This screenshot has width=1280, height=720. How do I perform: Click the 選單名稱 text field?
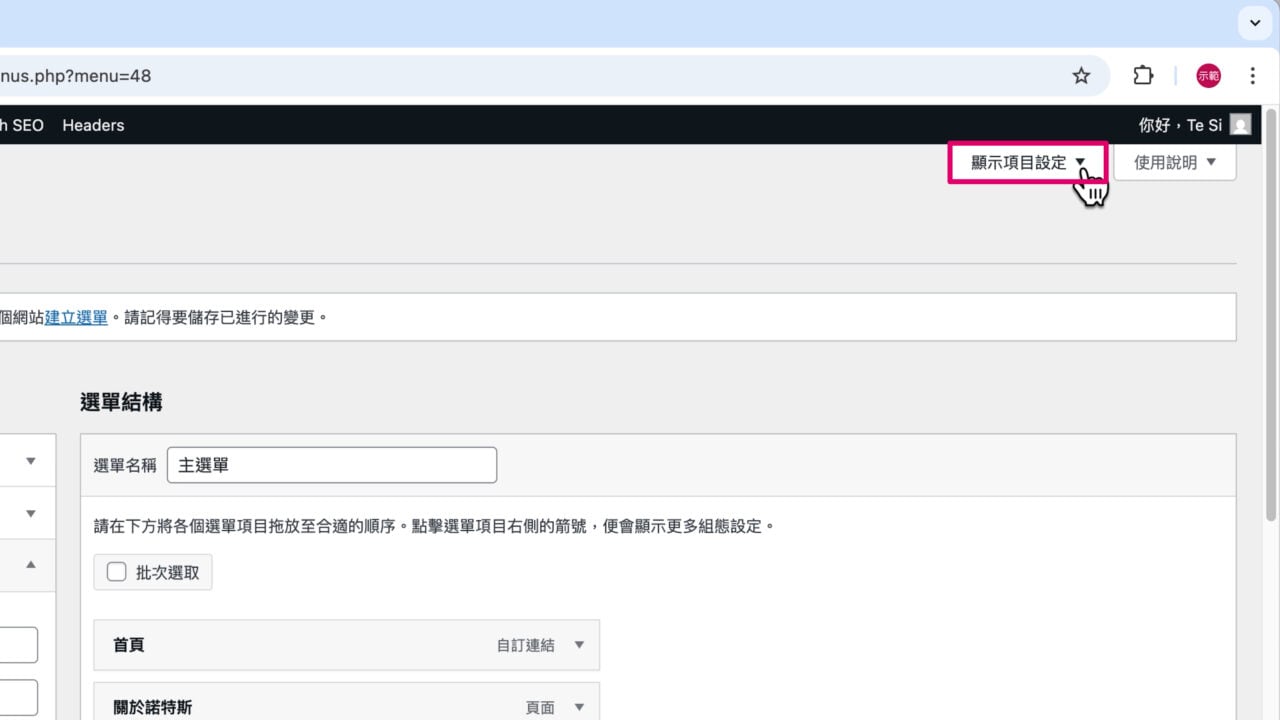pyautogui.click(x=331, y=465)
